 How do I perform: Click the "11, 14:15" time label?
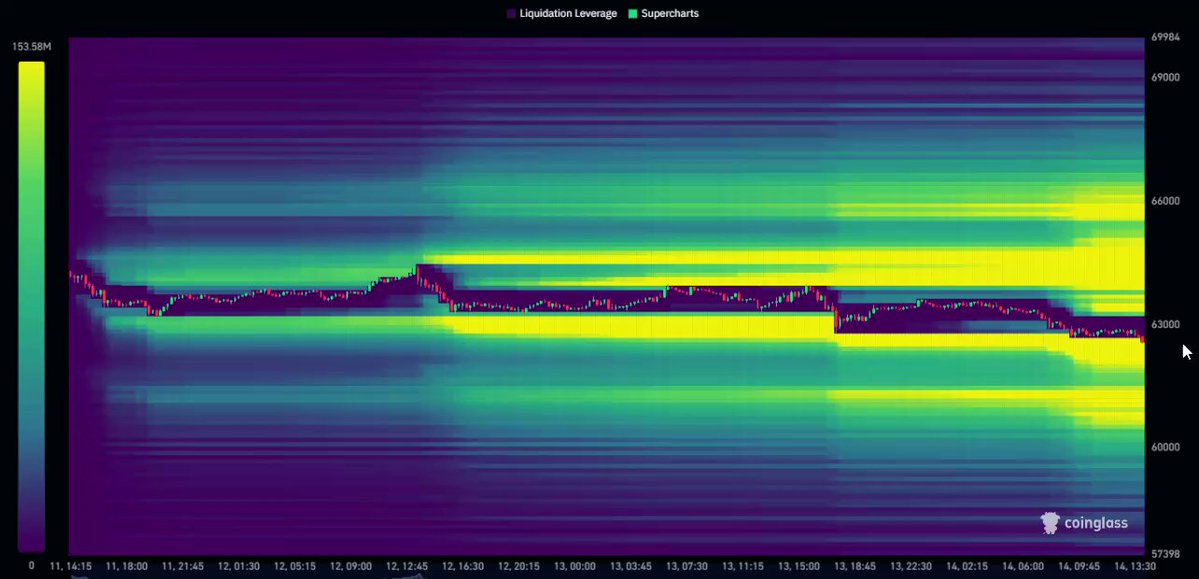pos(70,567)
